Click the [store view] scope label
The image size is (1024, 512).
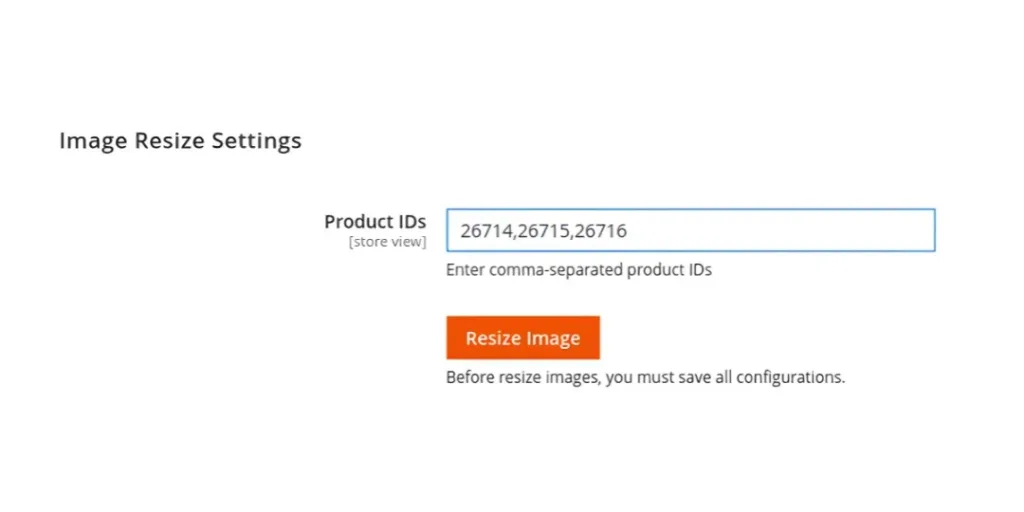[x=387, y=242]
